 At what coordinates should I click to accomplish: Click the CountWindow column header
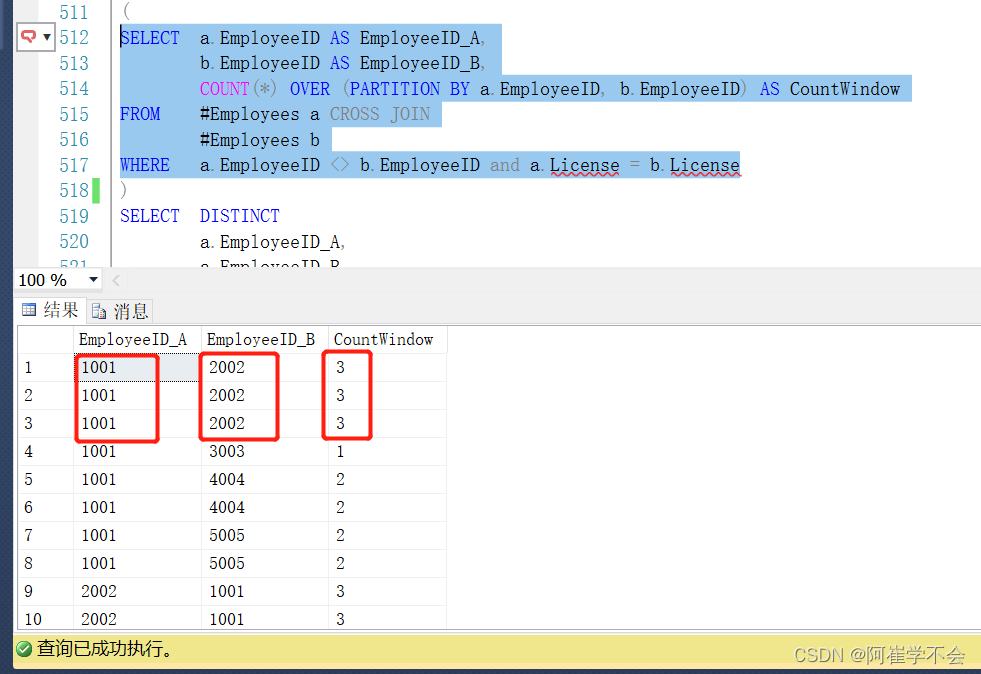[x=384, y=339]
